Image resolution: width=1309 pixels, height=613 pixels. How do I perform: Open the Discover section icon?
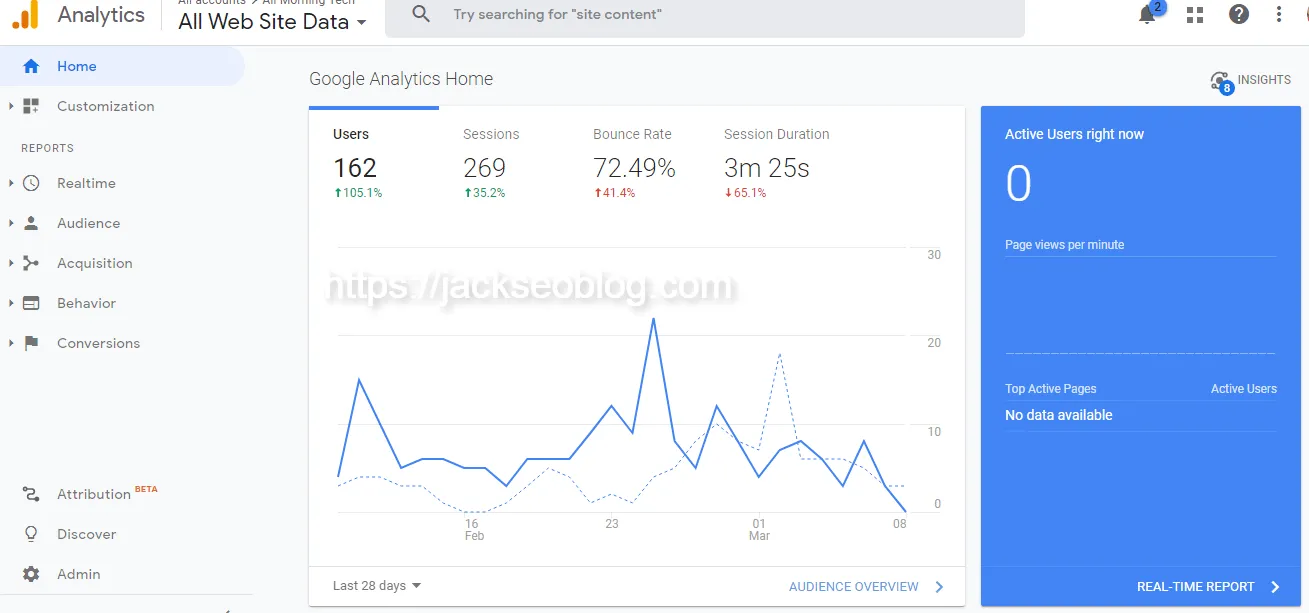[x=31, y=534]
